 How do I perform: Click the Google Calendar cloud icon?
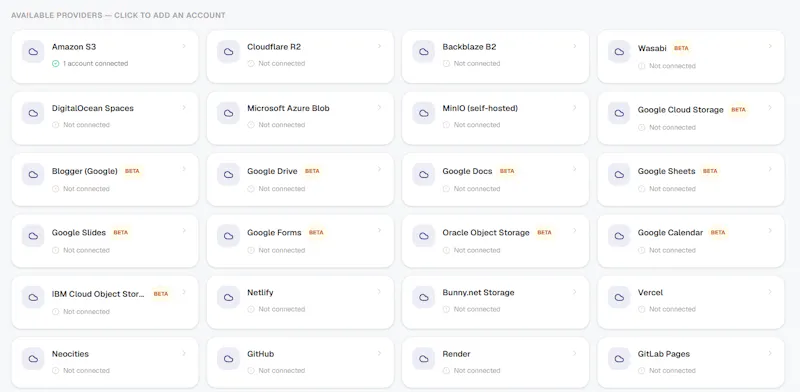pyautogui.click(x=619, y=236)
